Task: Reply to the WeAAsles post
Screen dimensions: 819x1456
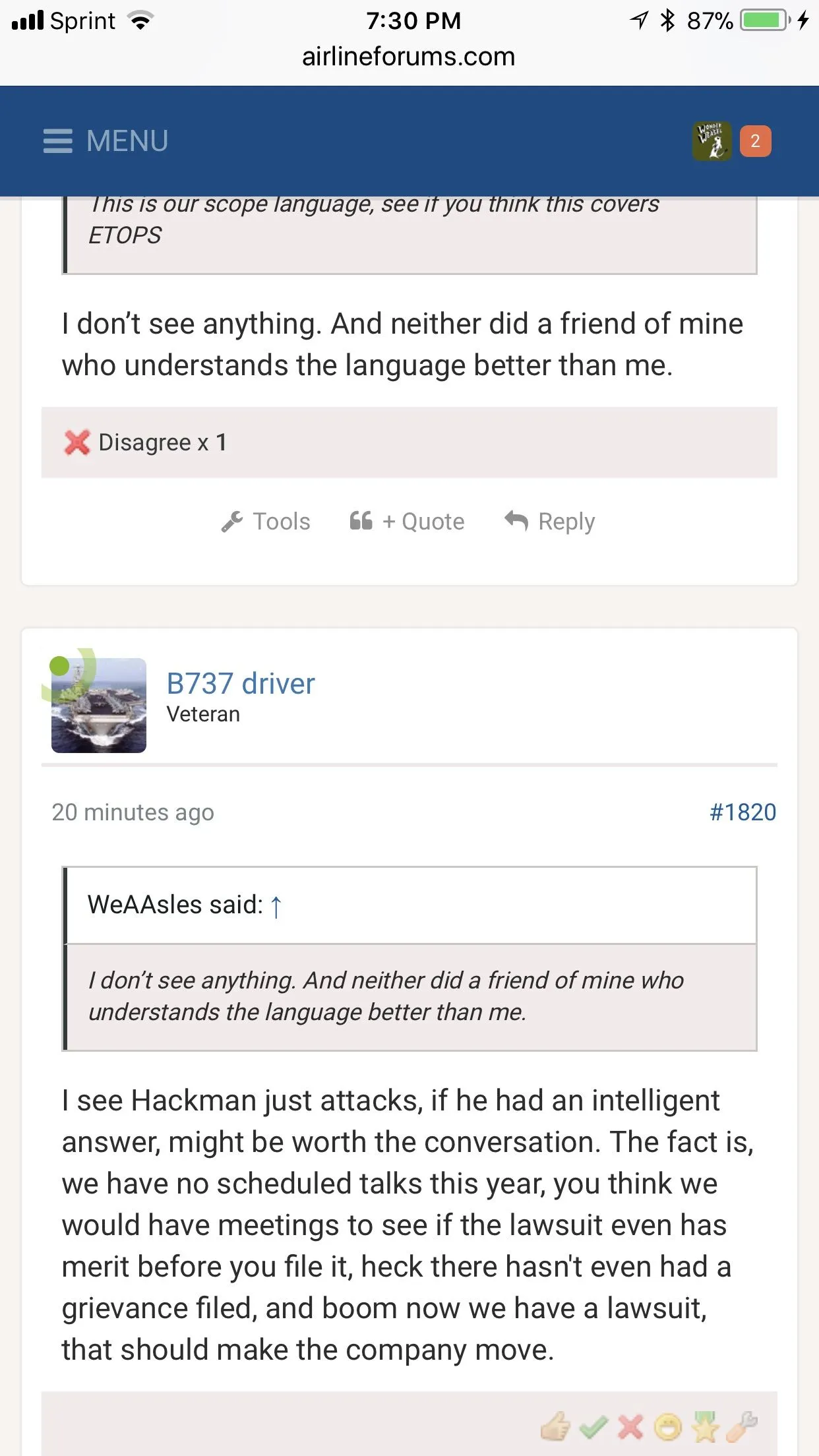Action: [x=550, y=522]
